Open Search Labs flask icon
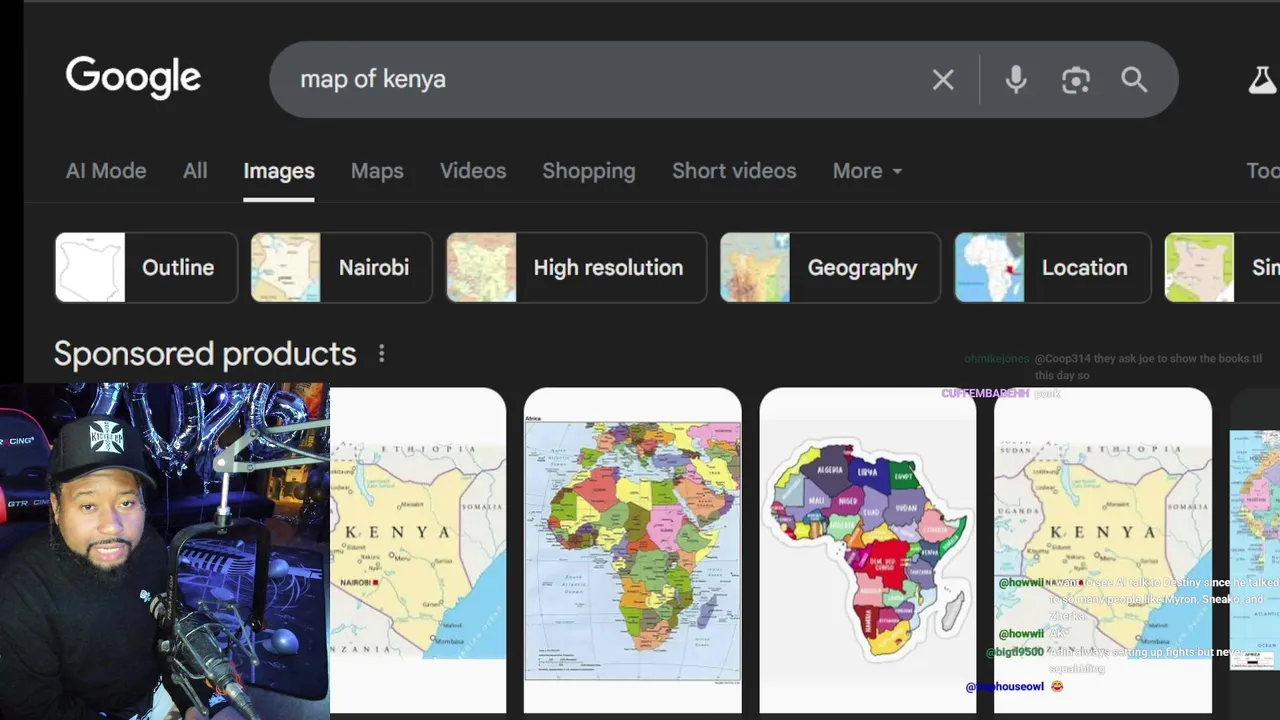 pos(1262,80)
